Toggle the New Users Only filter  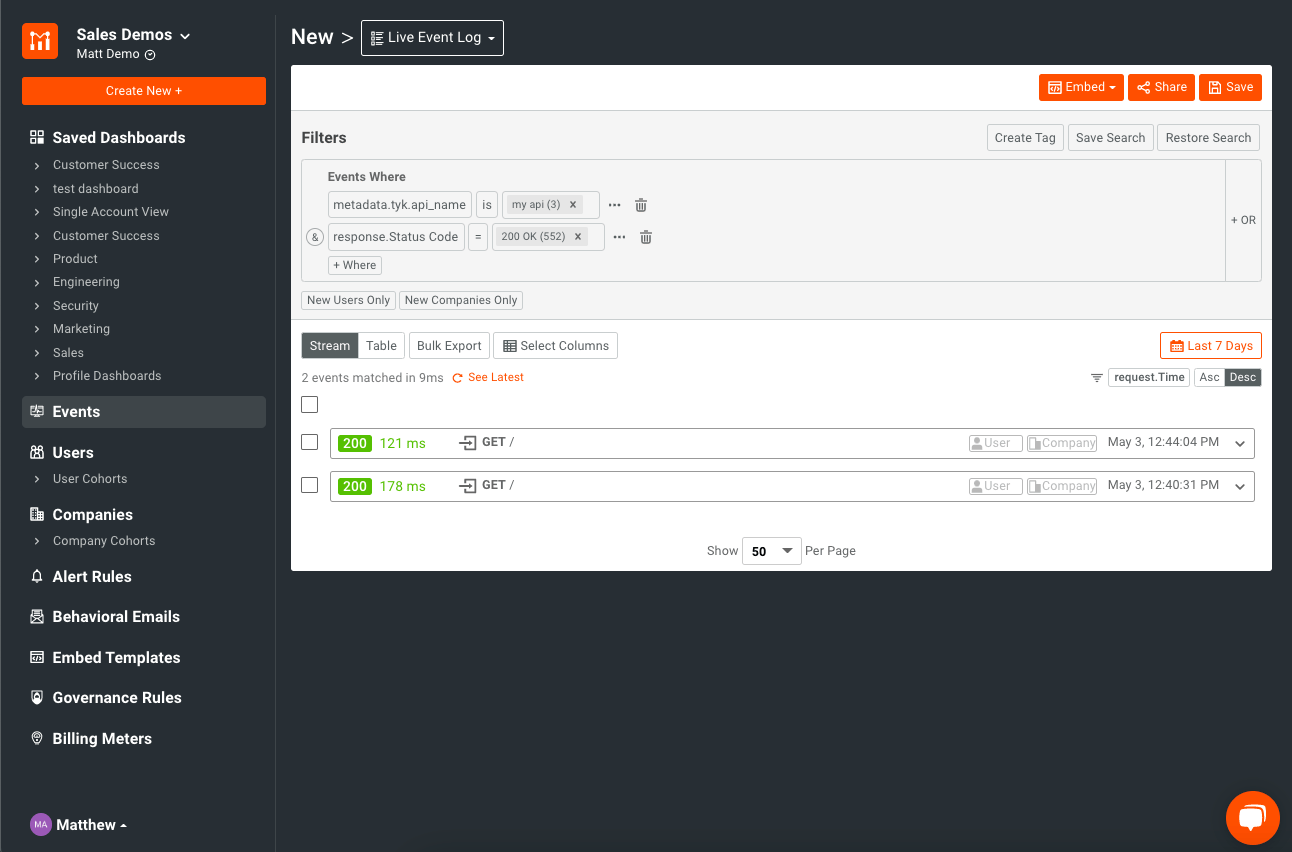(349, 300)
